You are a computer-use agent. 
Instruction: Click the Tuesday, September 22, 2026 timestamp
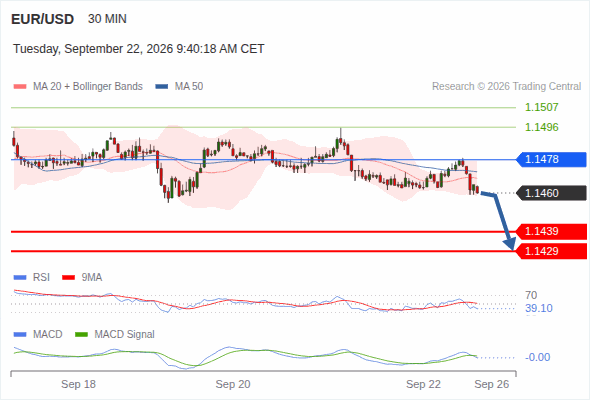(x=139, y=49)
